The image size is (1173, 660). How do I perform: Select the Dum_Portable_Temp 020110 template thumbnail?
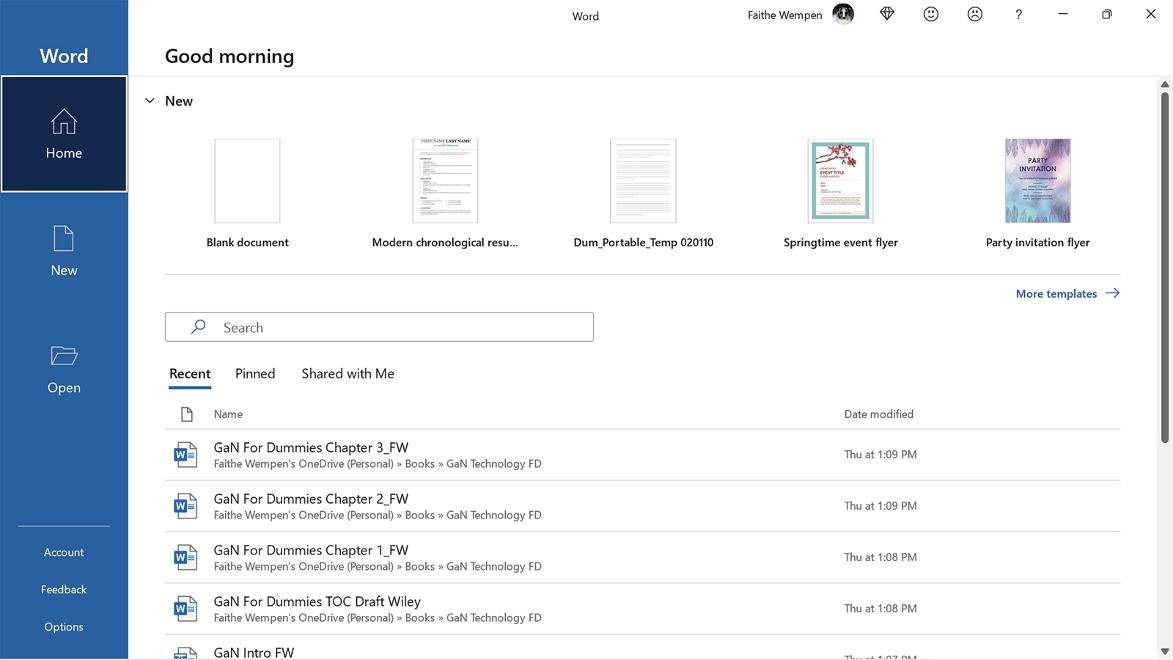(643, 180)
